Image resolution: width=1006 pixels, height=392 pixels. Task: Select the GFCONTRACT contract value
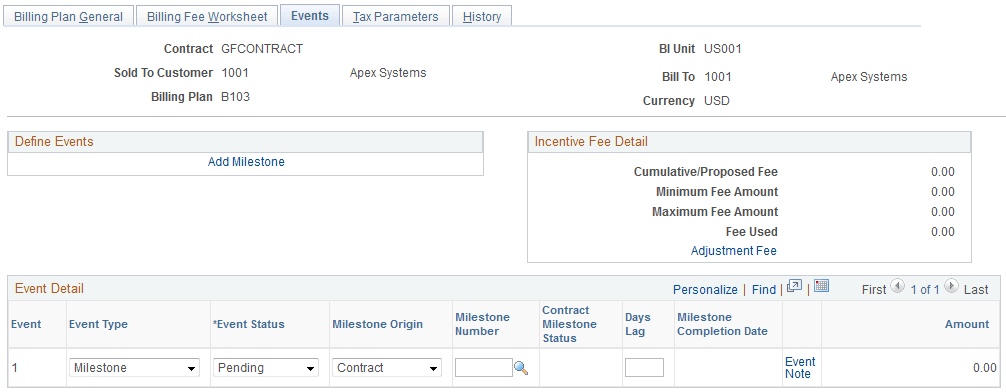262,49
